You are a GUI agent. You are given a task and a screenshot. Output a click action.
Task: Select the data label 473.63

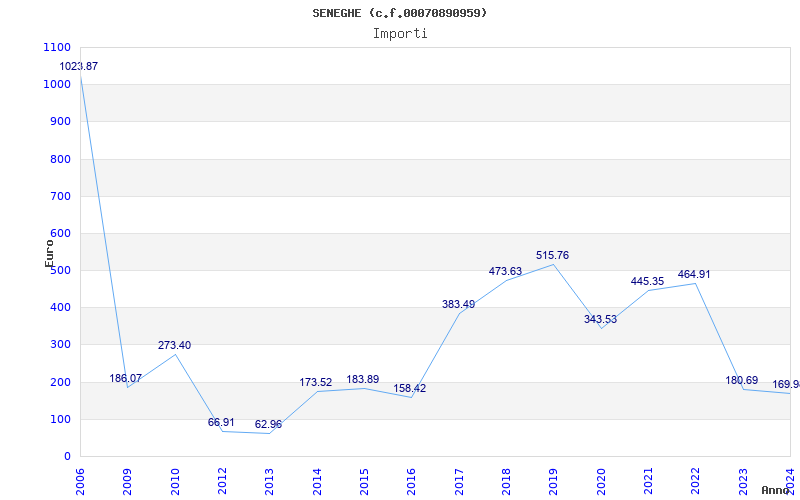[x=505, y=271]
